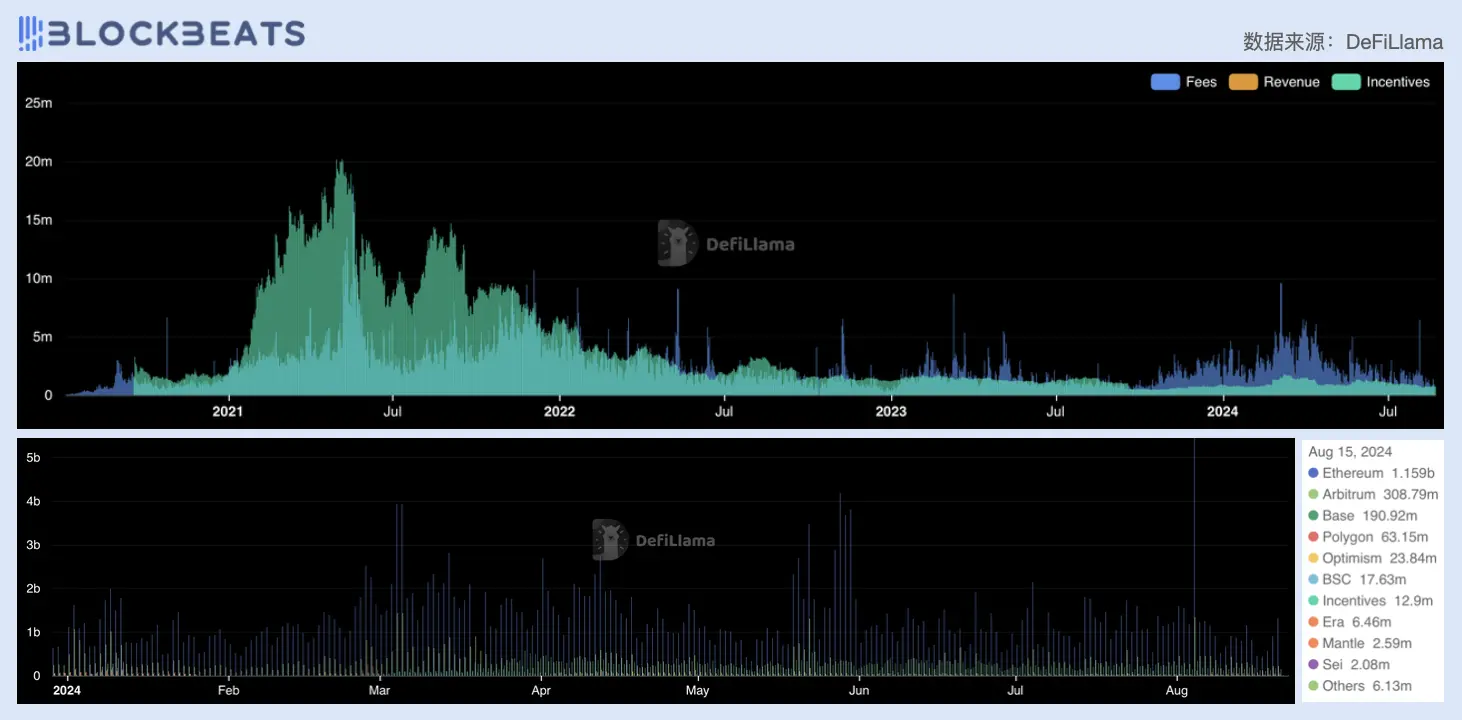Click the DefiLlama watermark in the top chart
Screen dimensions: 1462x720
tap(726, 243)
